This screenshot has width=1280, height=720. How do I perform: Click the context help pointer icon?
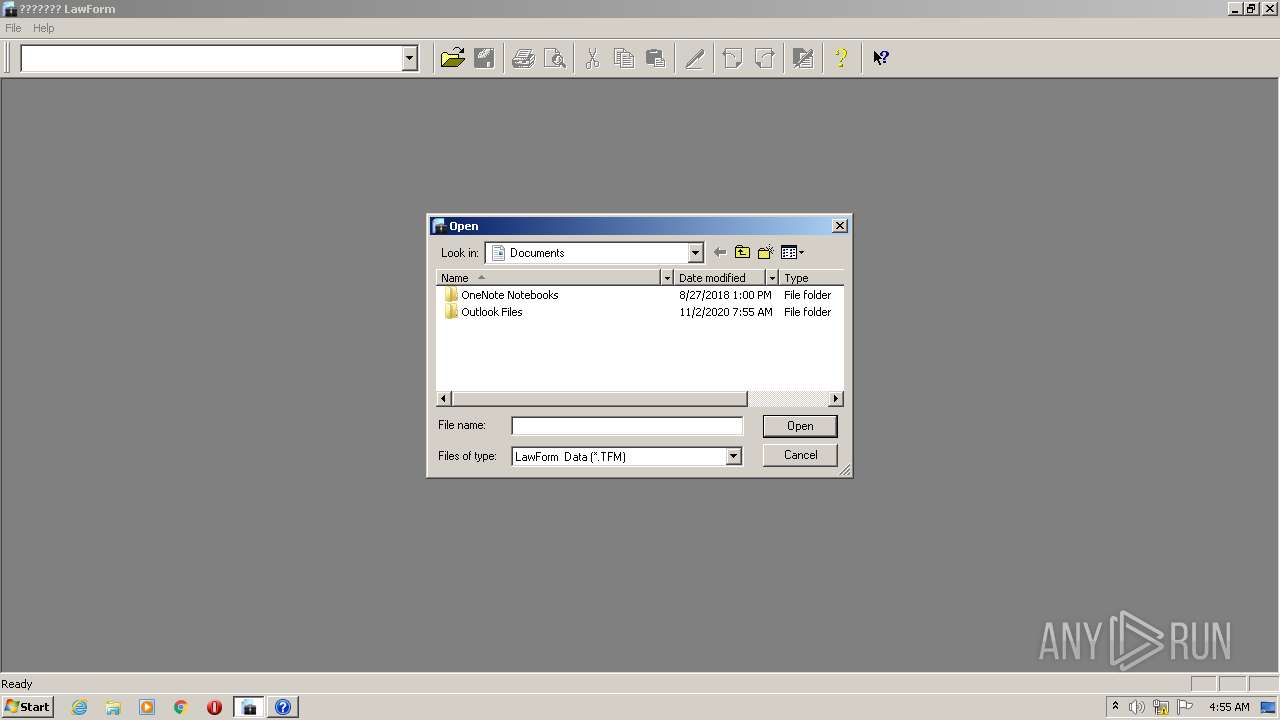click(x=880, y=58)
